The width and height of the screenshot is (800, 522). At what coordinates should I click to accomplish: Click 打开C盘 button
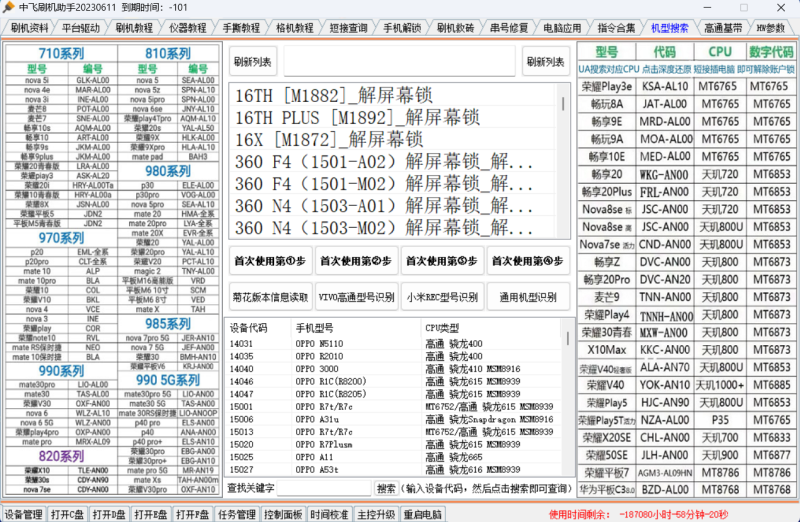click(67, 514)
